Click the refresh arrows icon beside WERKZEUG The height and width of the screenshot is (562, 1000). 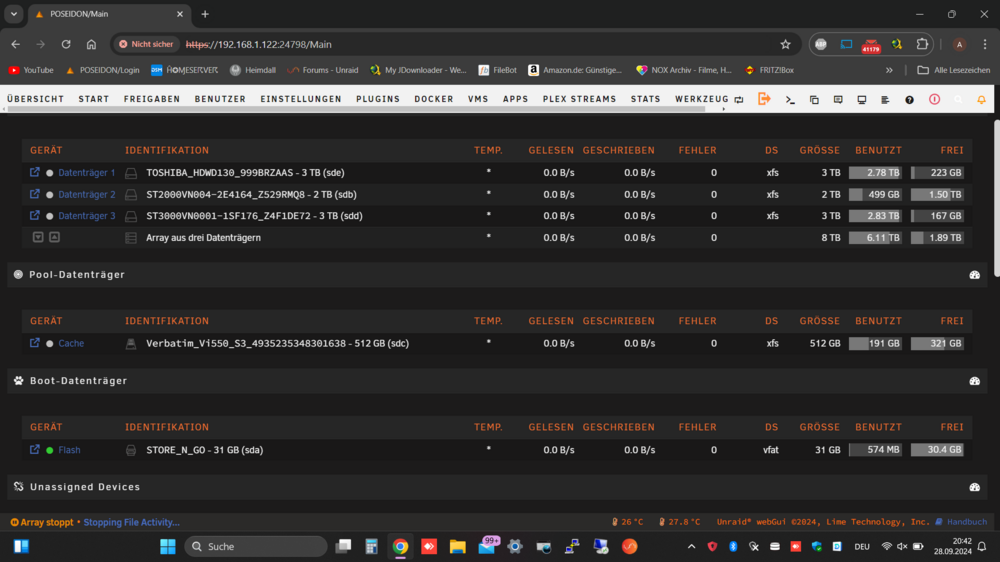click(739, 100)
